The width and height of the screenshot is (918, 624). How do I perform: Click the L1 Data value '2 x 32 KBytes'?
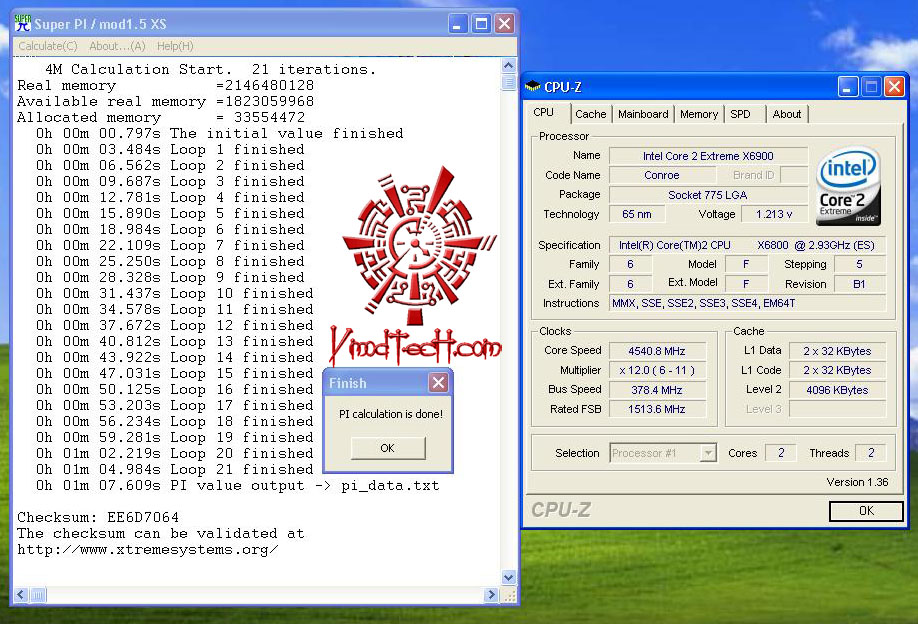pyautogui.click(x=837, y=351)
